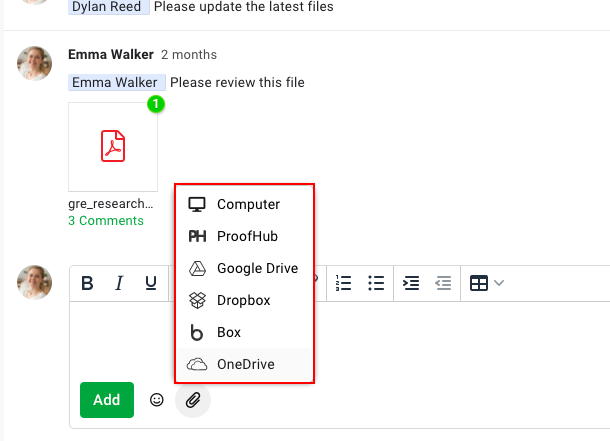Toggle underline formatting in comment editor

pyautogui.click(x=151, y=283)
